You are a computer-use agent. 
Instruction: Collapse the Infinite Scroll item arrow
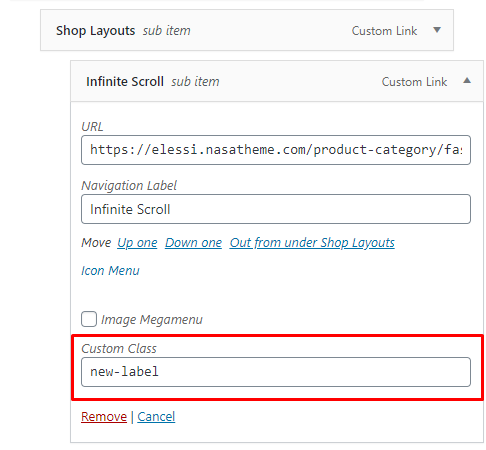coord(467,81)
